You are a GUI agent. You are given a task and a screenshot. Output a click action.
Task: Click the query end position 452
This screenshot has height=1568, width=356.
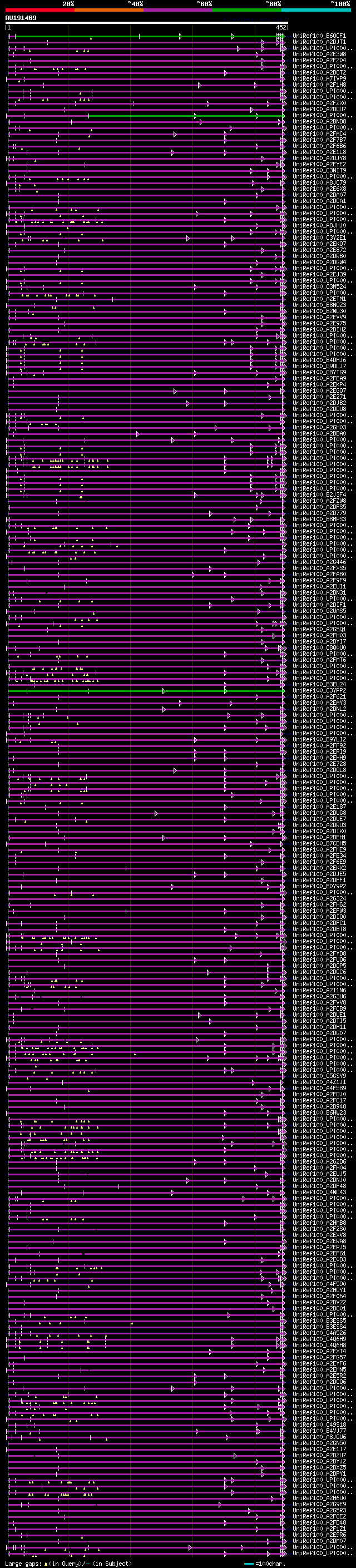click(x=280, y=27)
